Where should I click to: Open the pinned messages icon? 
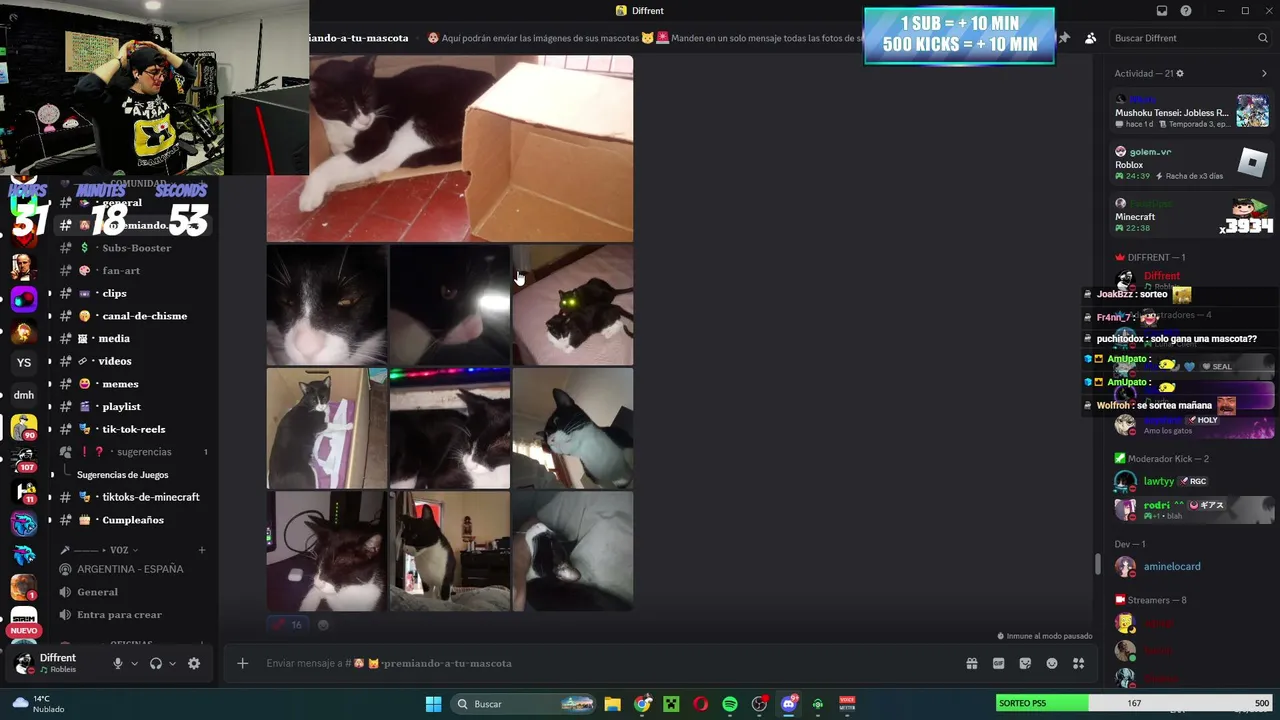(x=1064, y=38)
